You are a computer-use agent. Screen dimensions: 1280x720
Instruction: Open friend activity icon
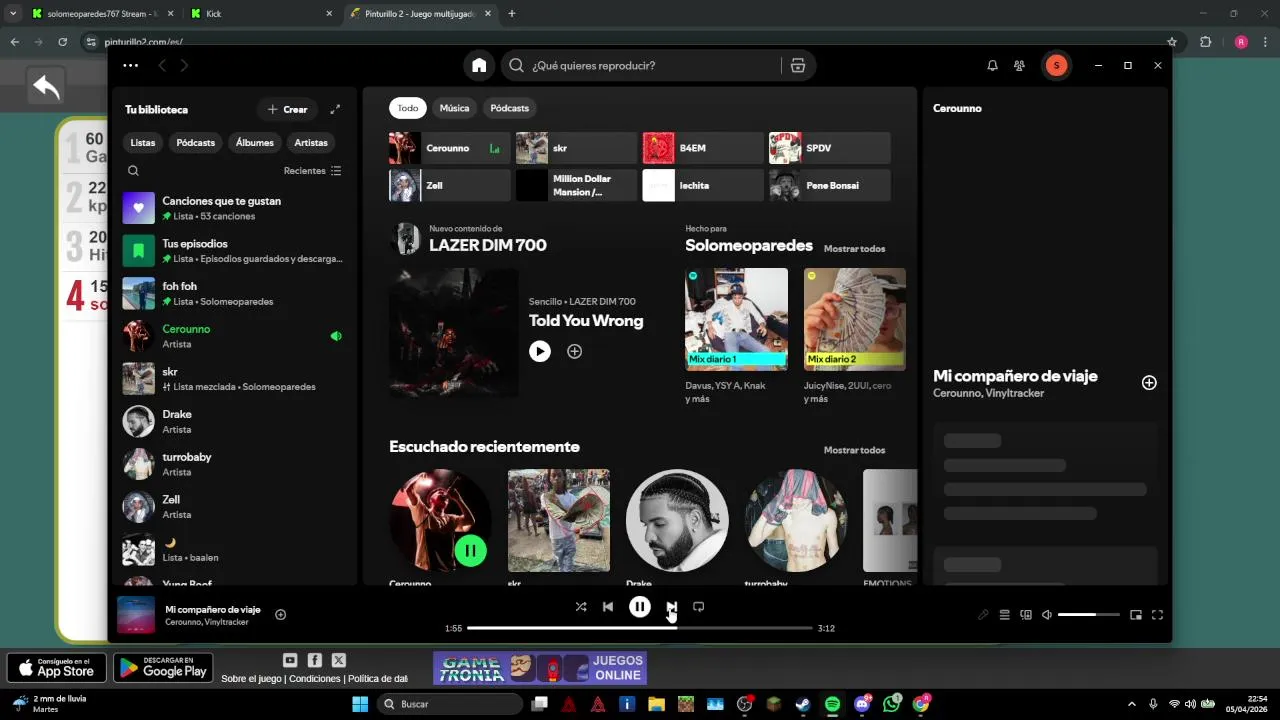(1019, 65)
